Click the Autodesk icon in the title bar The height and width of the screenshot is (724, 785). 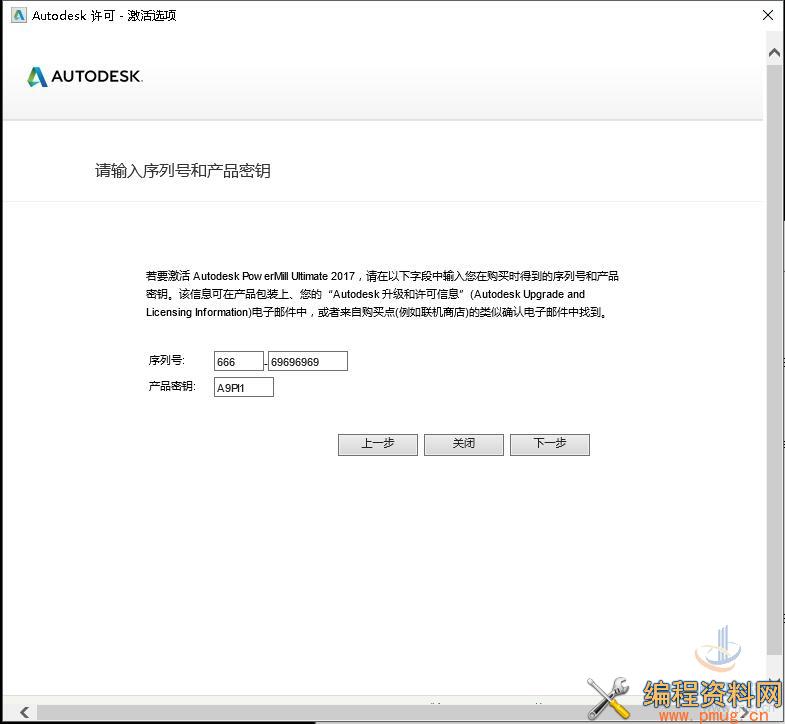point(19,15)
